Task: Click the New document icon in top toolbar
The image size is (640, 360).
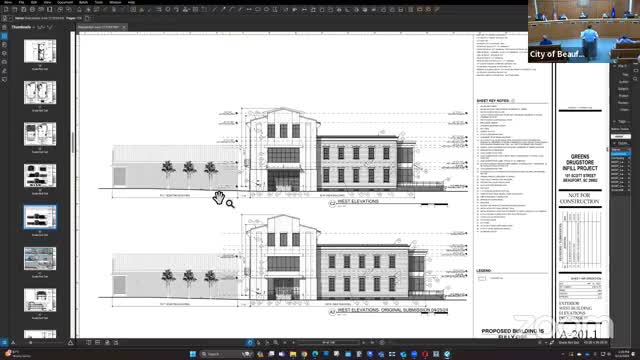Action: pos(6,9)
